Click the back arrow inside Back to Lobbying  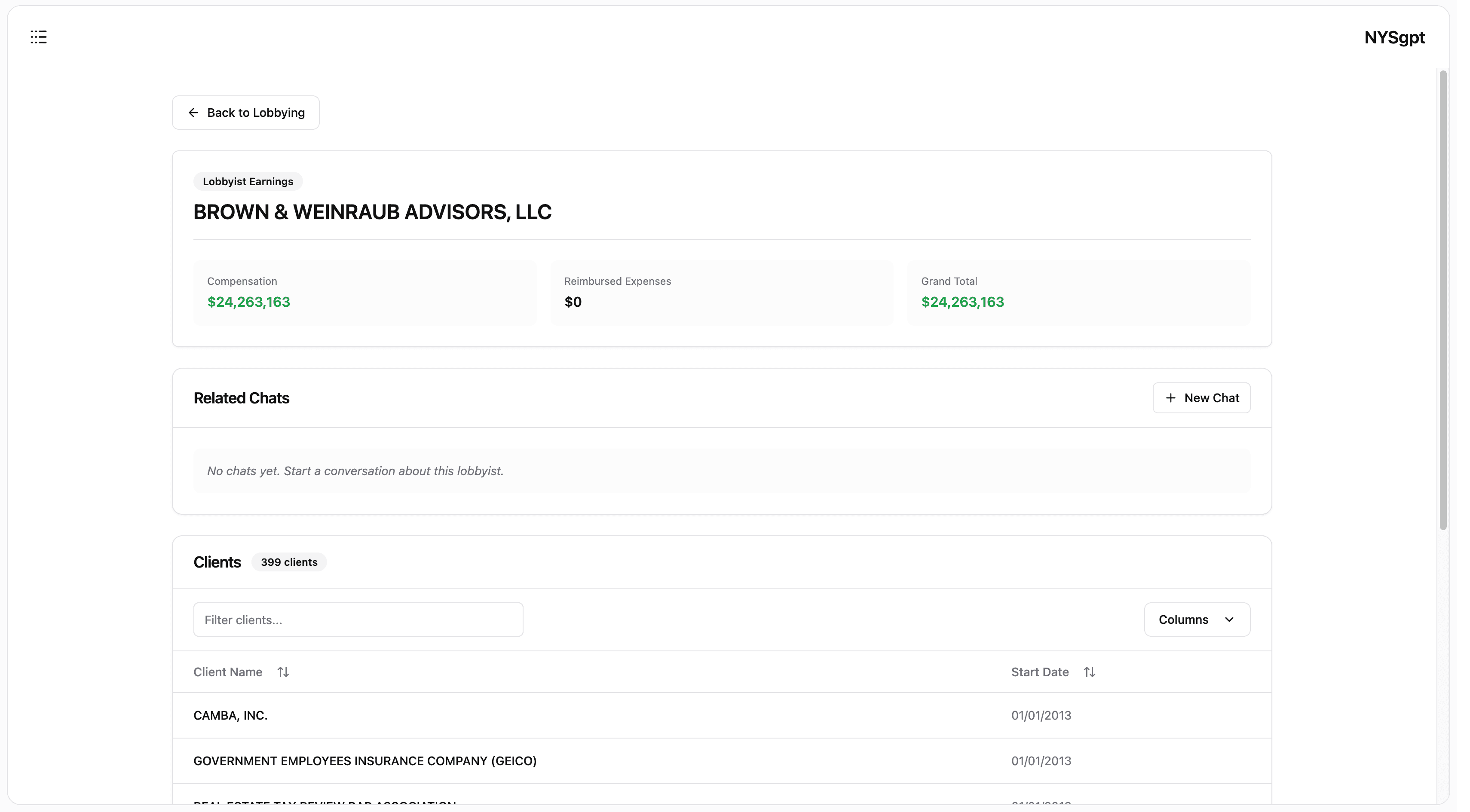194,112
